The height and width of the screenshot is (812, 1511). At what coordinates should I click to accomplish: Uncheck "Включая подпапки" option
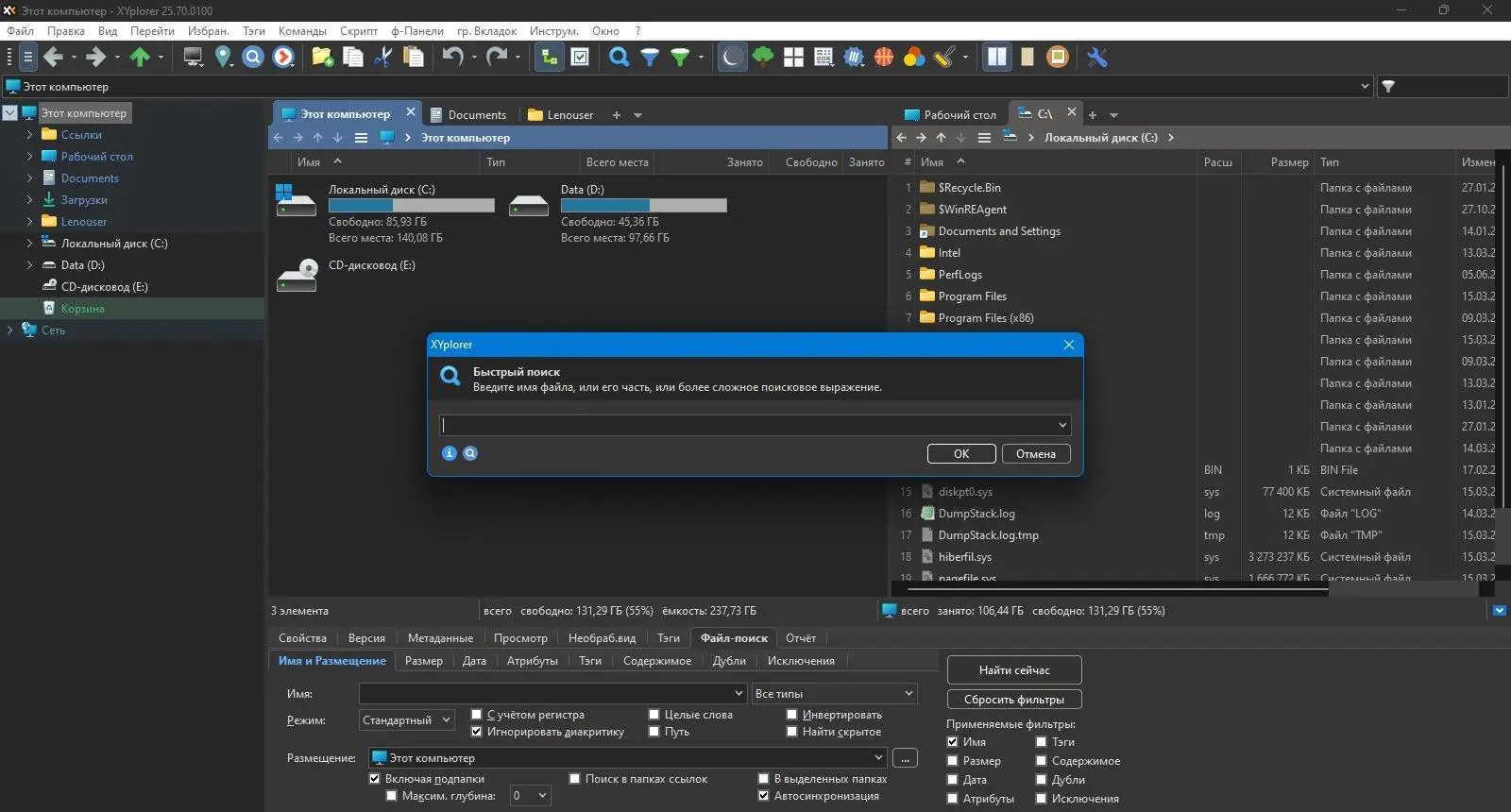pos(374,779)
